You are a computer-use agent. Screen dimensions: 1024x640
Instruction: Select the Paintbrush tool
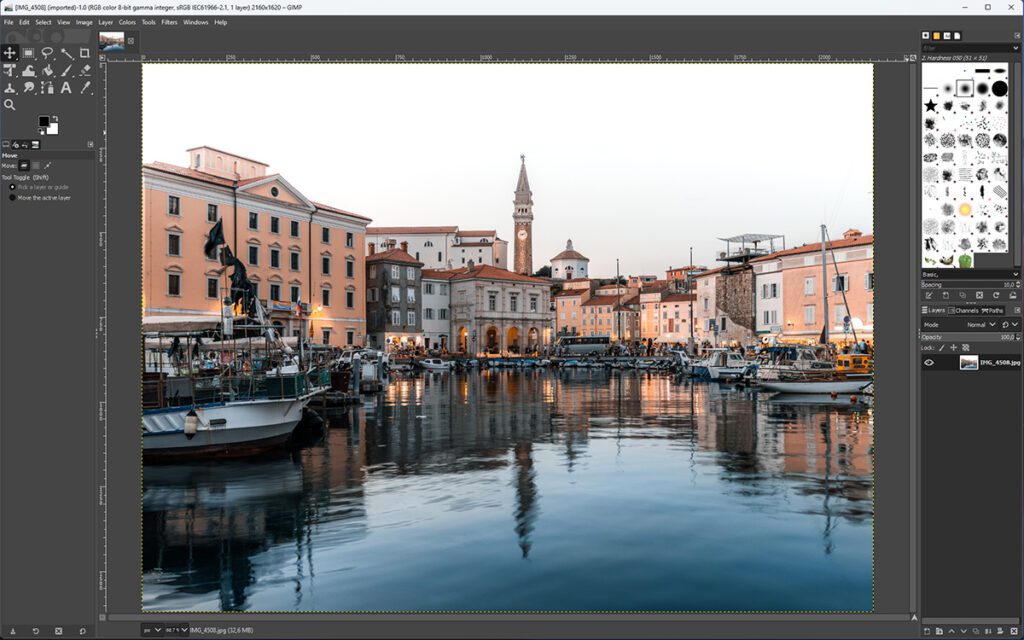67,70
